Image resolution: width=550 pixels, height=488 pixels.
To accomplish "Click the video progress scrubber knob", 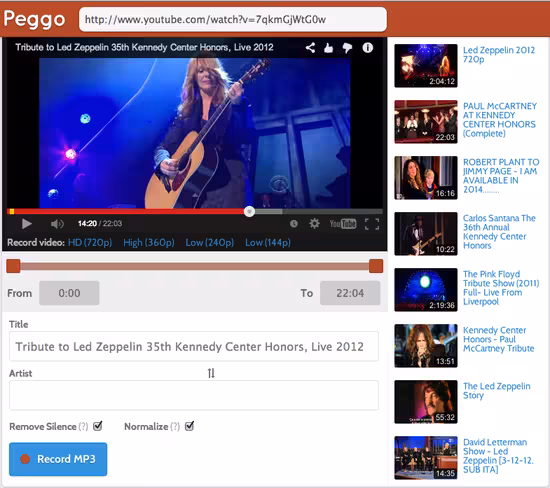I will pyautogui.click(x=249, y=212).
